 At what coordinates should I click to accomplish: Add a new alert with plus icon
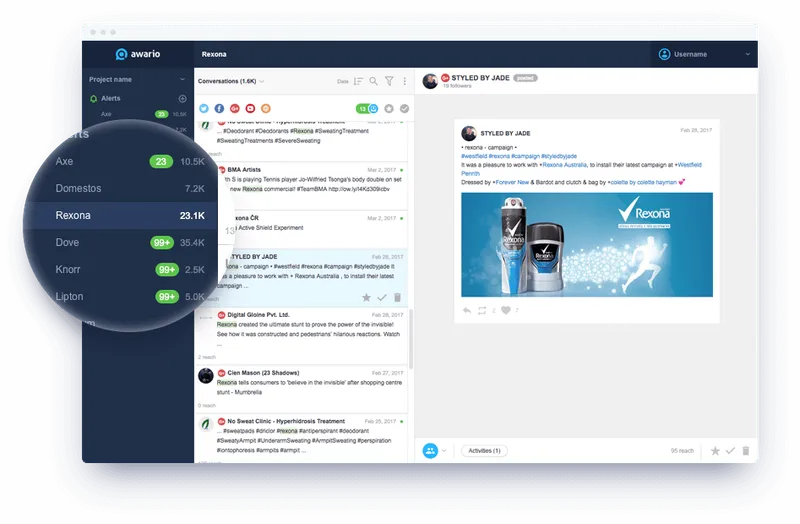click(x=182, y=98)
